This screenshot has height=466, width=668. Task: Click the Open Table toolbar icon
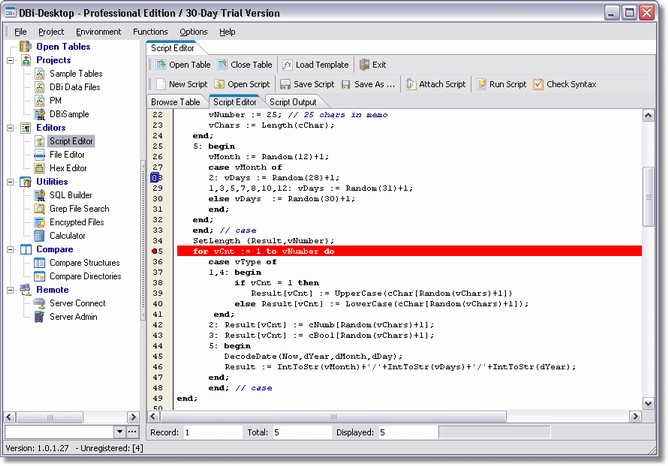[x=161, y=65]
